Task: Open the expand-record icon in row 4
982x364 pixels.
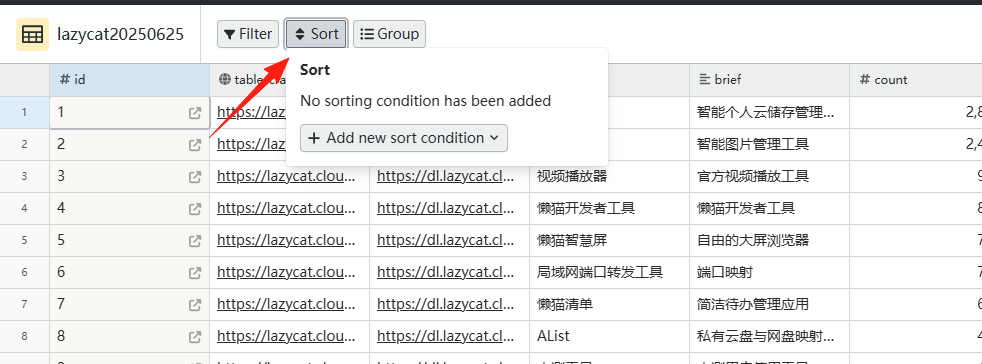Action: (x=195, y=209)
